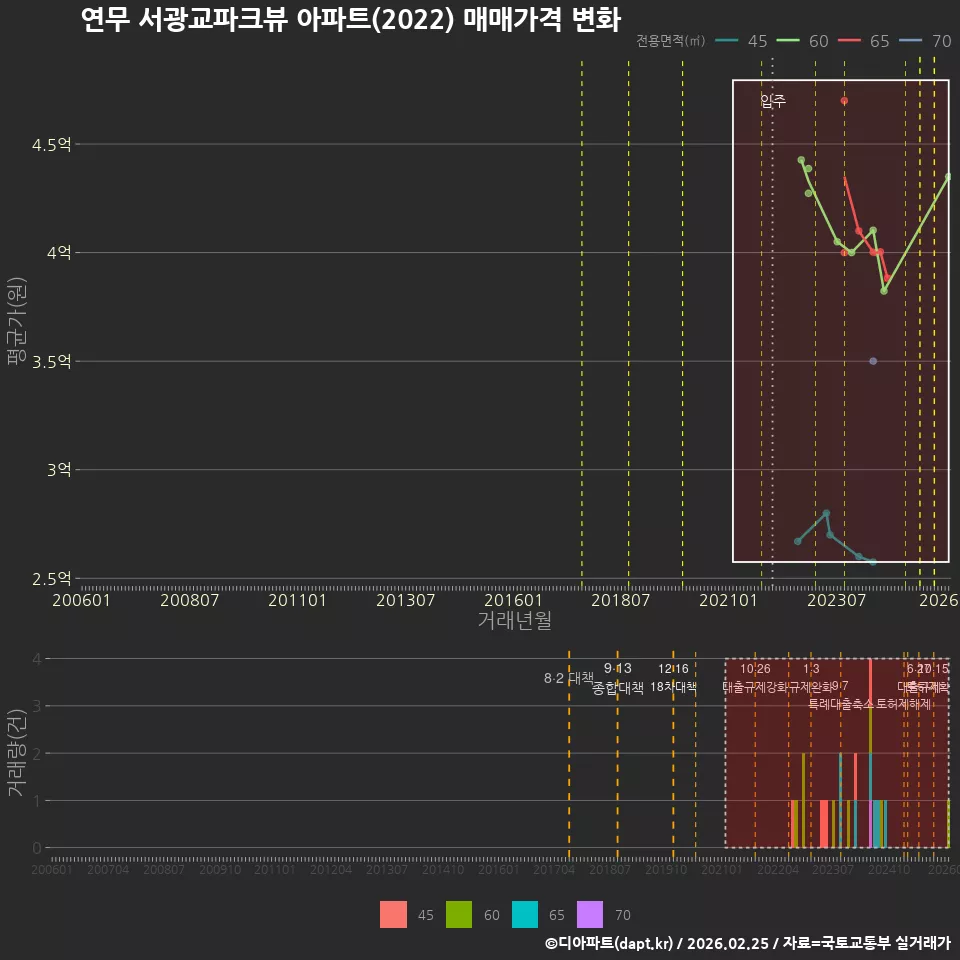
Task: Click the 10·26 대출규제강화 policy label
Action: point(756,678)
